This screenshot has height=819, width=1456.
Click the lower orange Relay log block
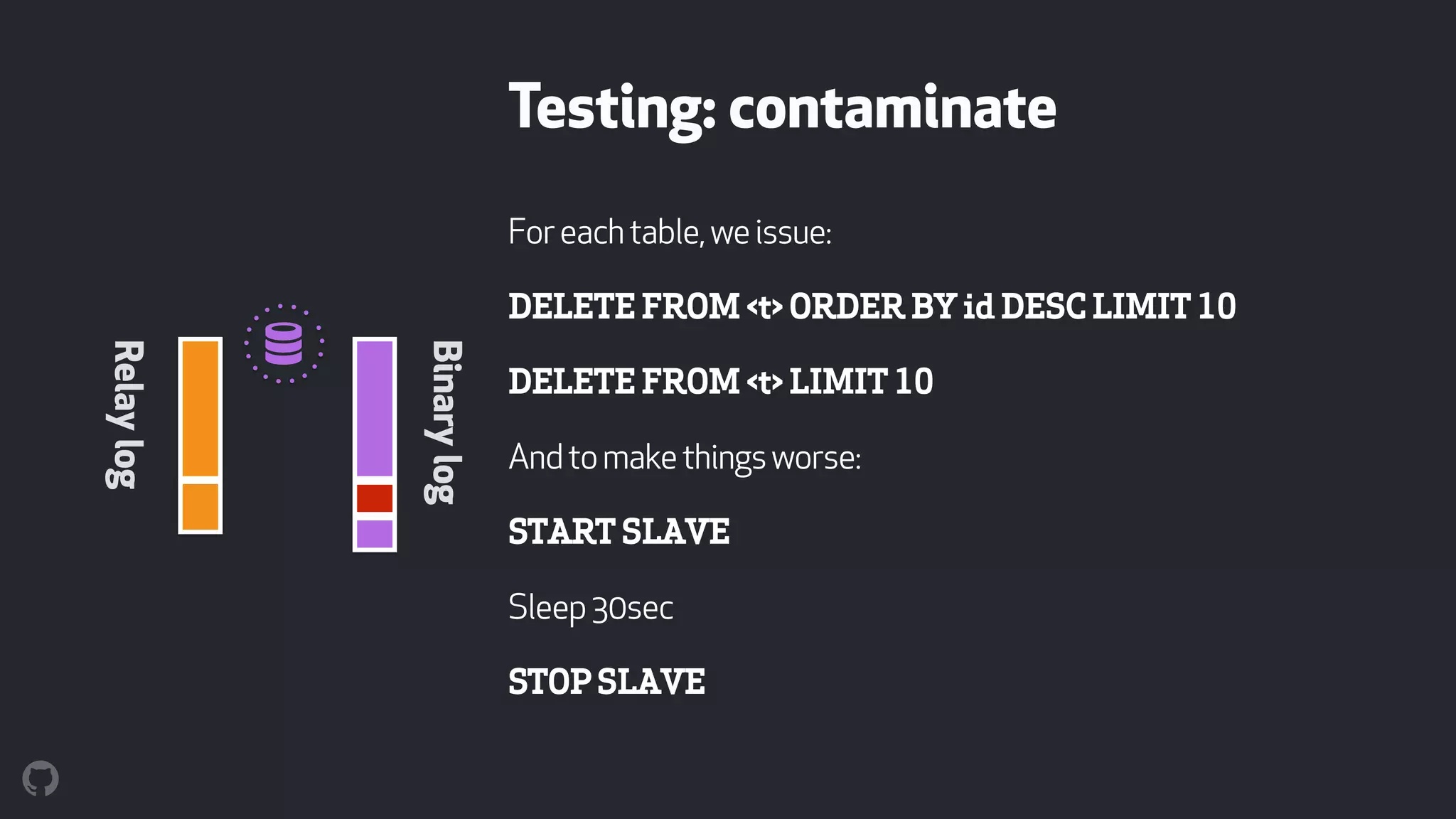pyautogui.click(x=200, y=507)
